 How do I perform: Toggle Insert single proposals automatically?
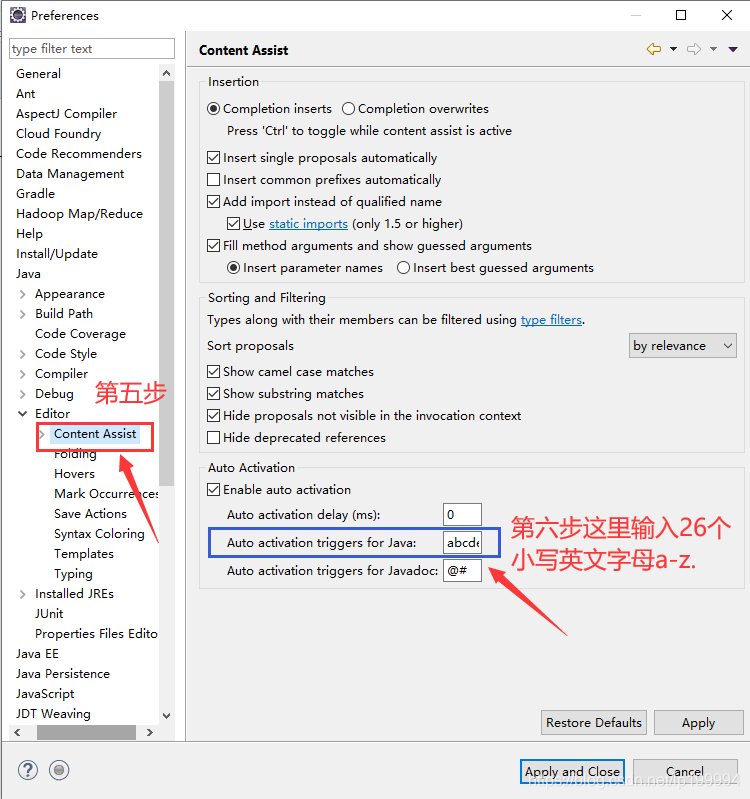213,158
